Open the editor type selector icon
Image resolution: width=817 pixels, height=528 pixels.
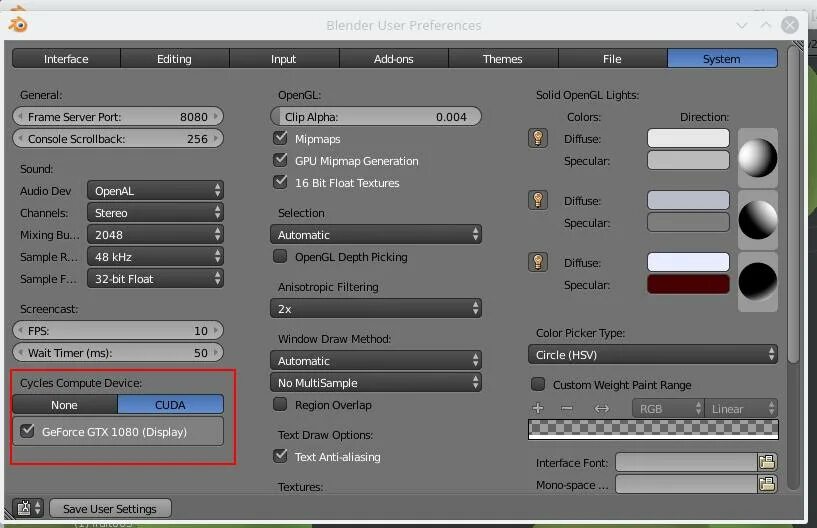[29, 508]
